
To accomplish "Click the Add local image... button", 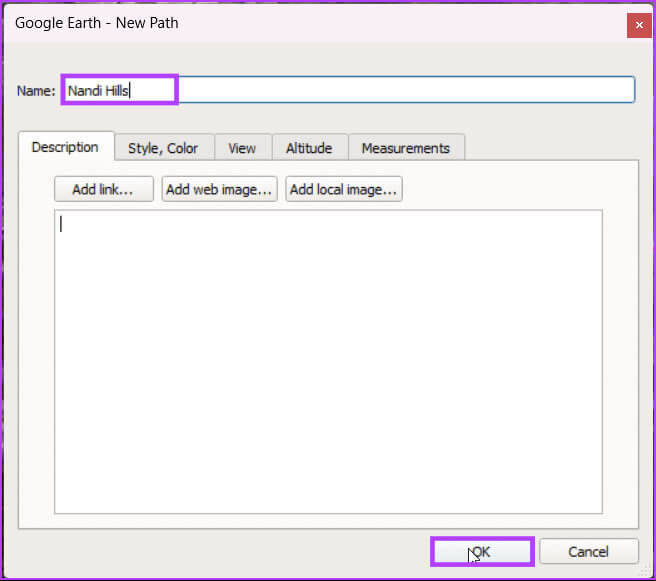I will (343, 189).
